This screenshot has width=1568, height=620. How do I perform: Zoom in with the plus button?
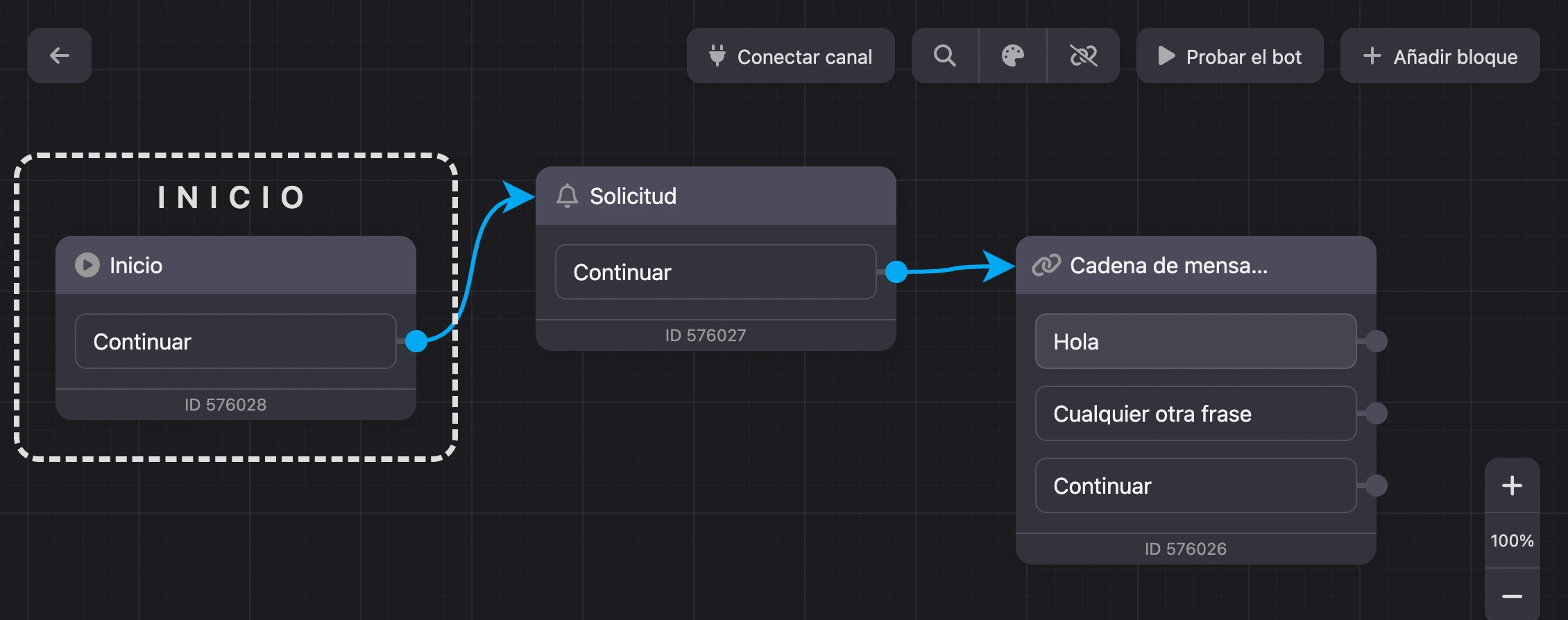click(1512, 485)
